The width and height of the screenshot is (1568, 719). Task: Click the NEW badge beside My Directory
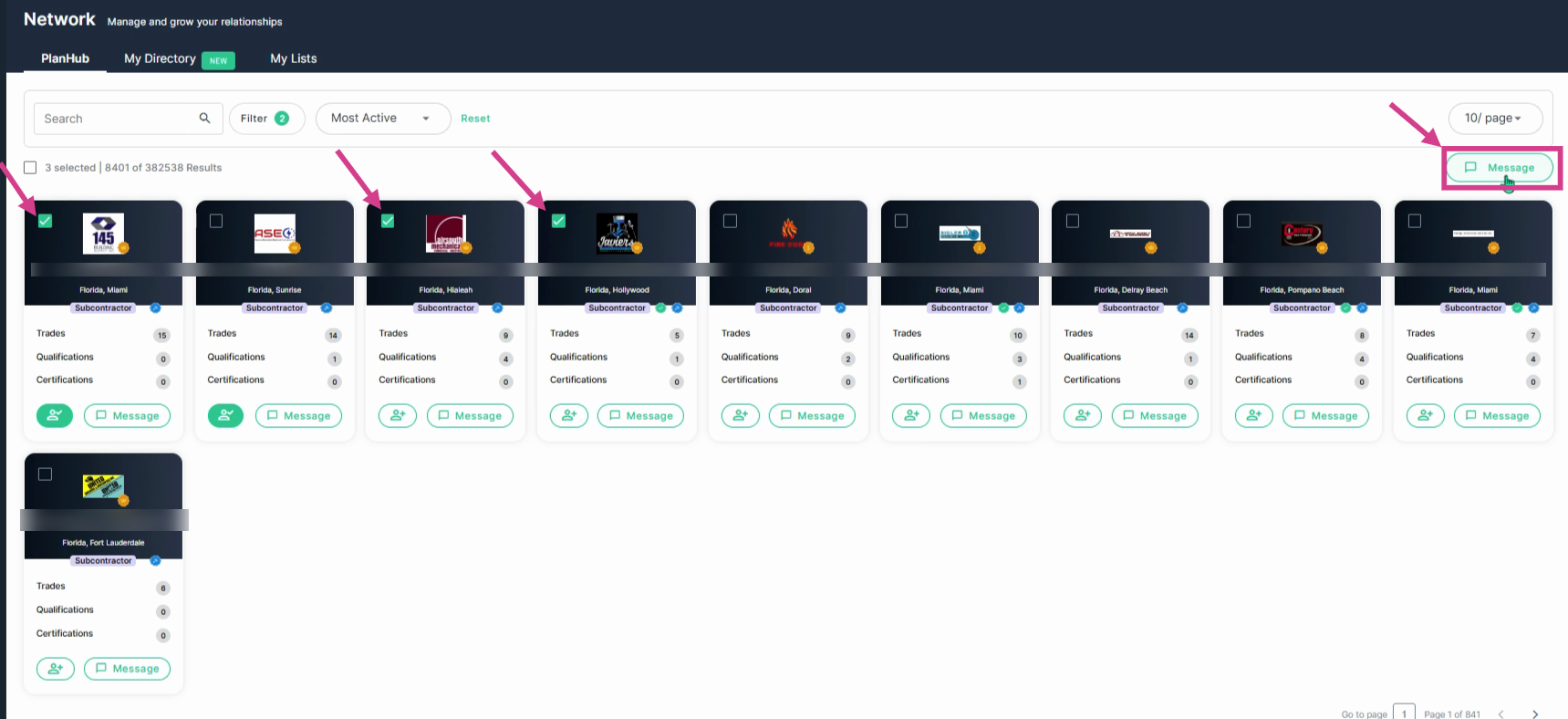click(218, 60)
